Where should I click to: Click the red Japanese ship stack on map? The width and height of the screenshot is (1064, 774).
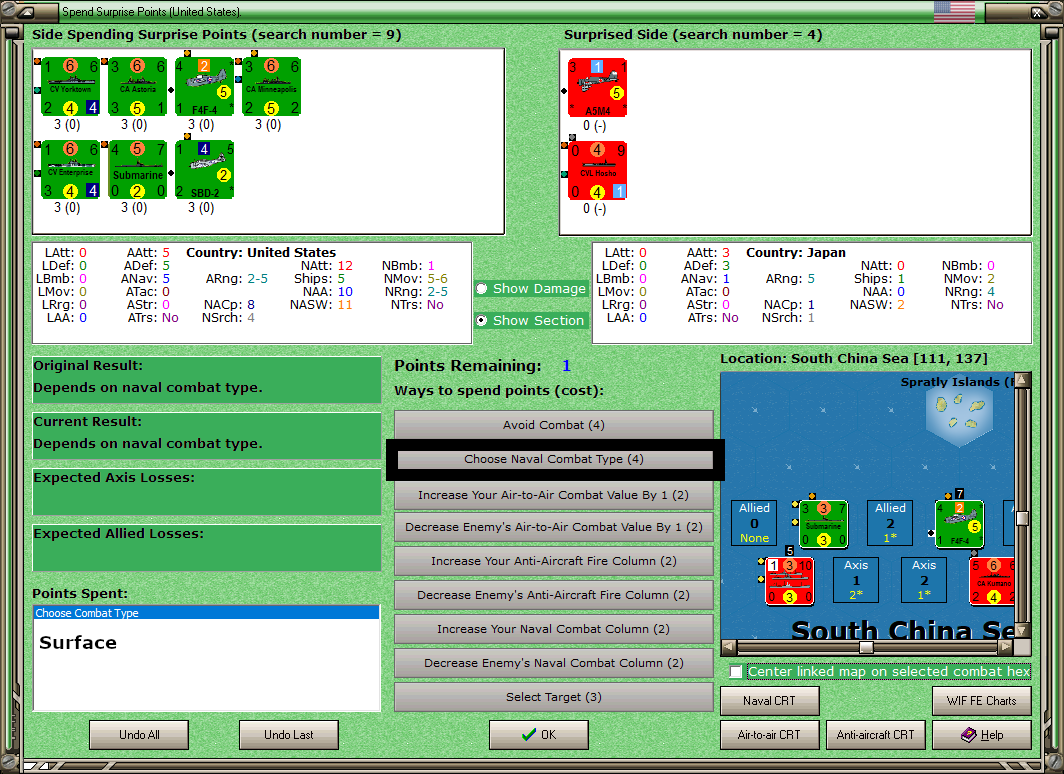click(x=789, y=581)
